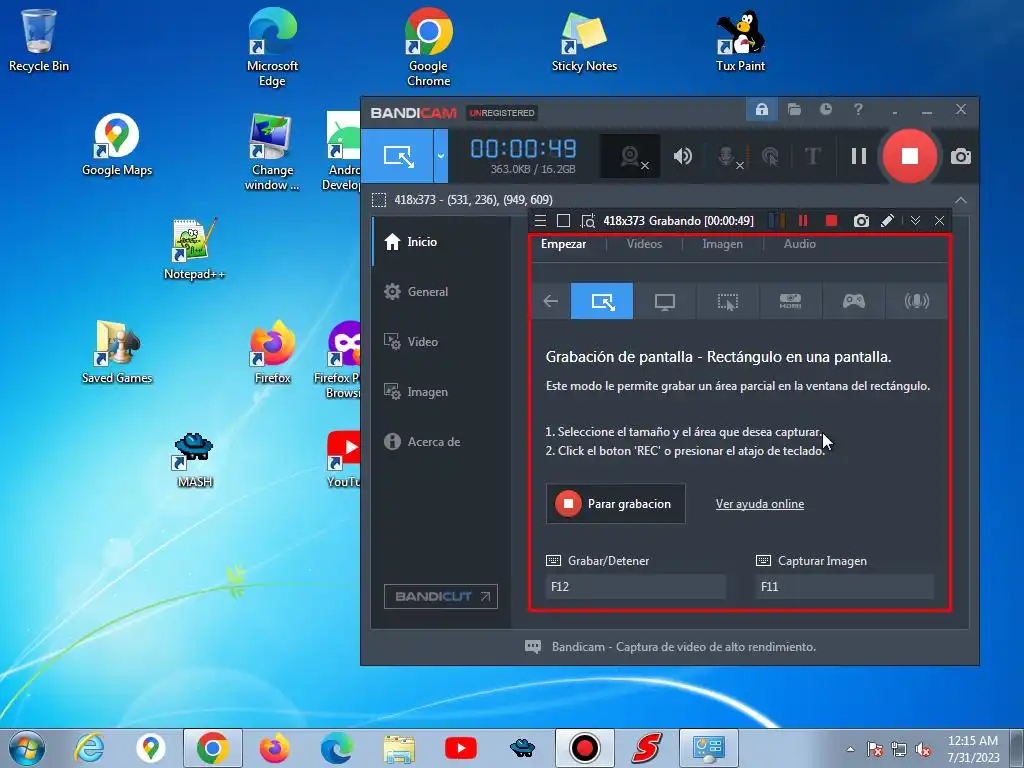Select Microsoft Edge desktop shortcut
Viewport: 1024px width, 768px height.
click(x=272, y=47)
